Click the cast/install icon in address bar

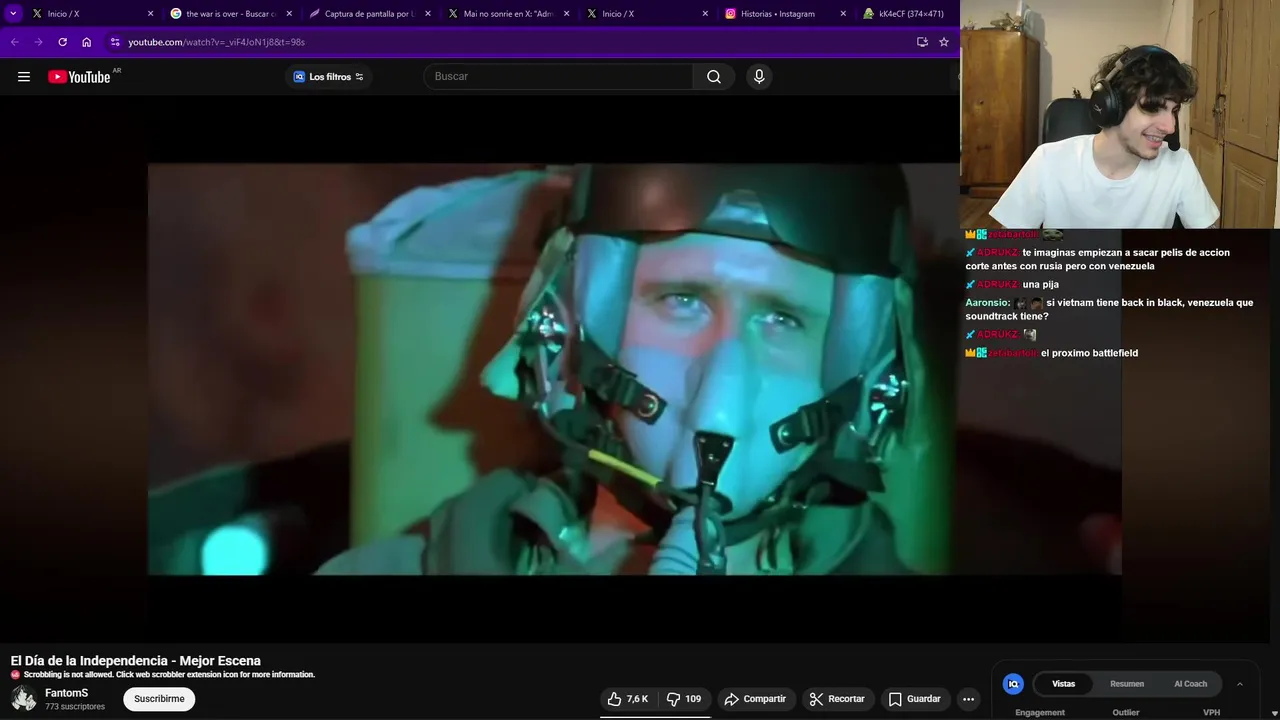tap(922, 42)
